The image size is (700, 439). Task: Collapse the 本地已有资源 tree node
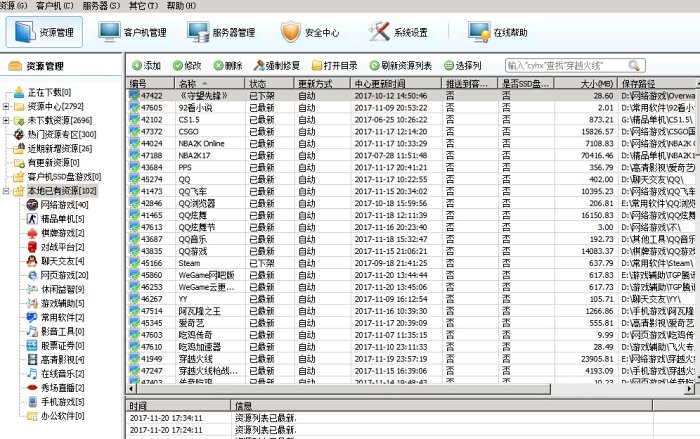(7, 190)
